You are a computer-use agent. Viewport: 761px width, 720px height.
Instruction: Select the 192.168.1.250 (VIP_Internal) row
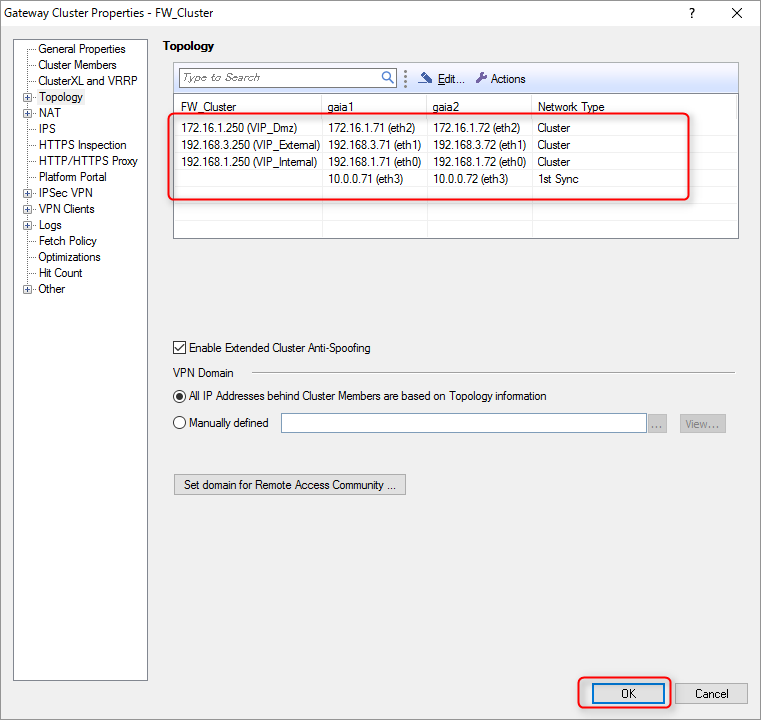(x=455, y=162)
